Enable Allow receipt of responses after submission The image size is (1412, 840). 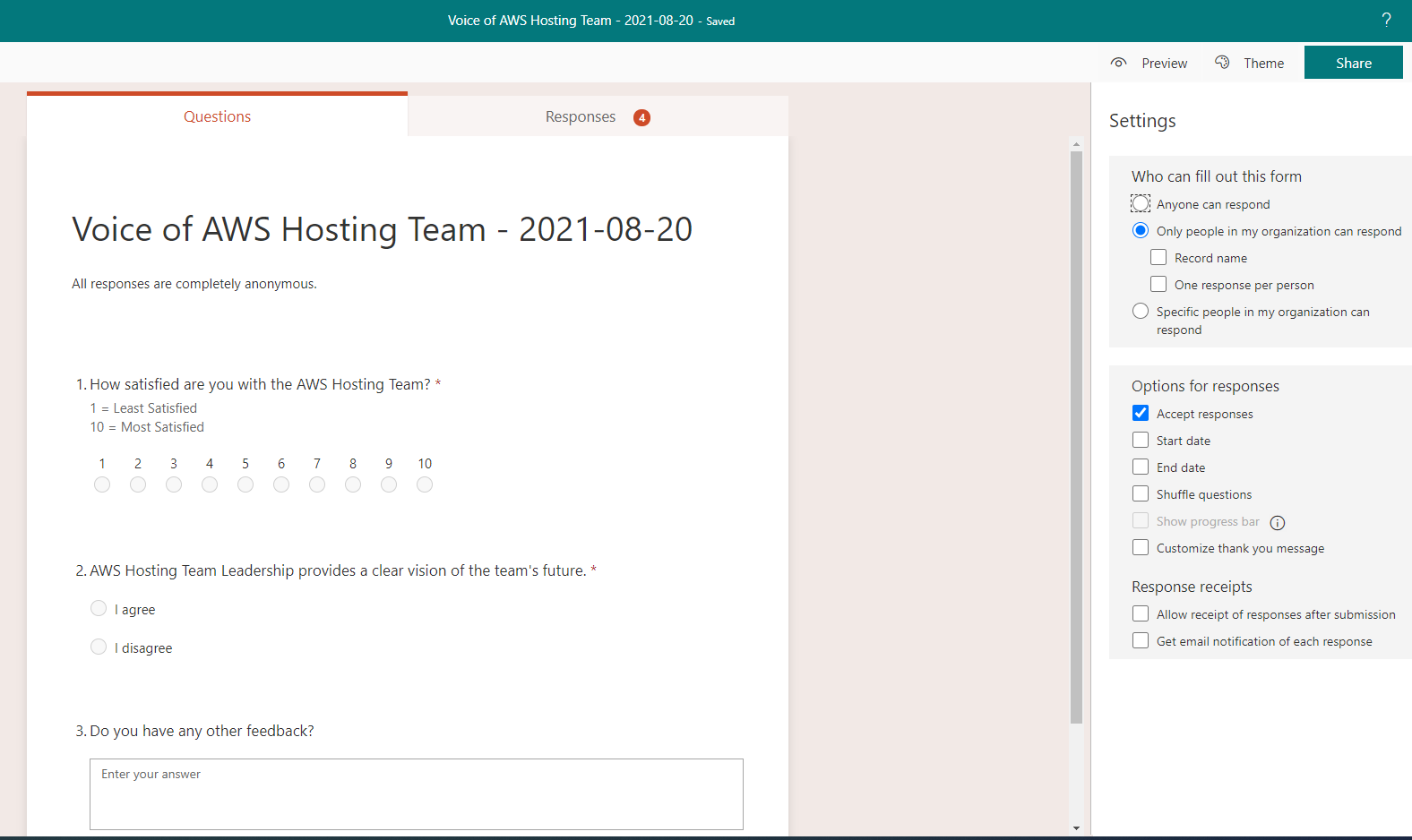pos(1141,613)
